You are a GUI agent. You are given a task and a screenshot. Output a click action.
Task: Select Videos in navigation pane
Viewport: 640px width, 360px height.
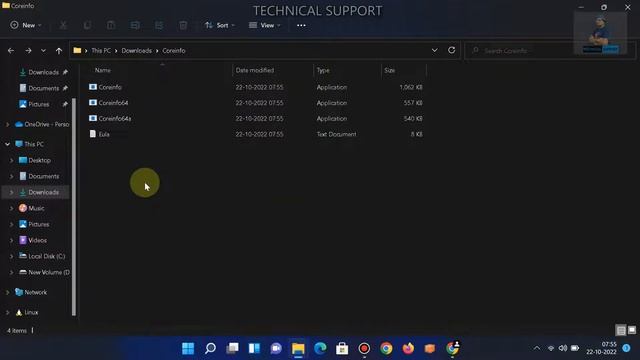pos(37,240)
